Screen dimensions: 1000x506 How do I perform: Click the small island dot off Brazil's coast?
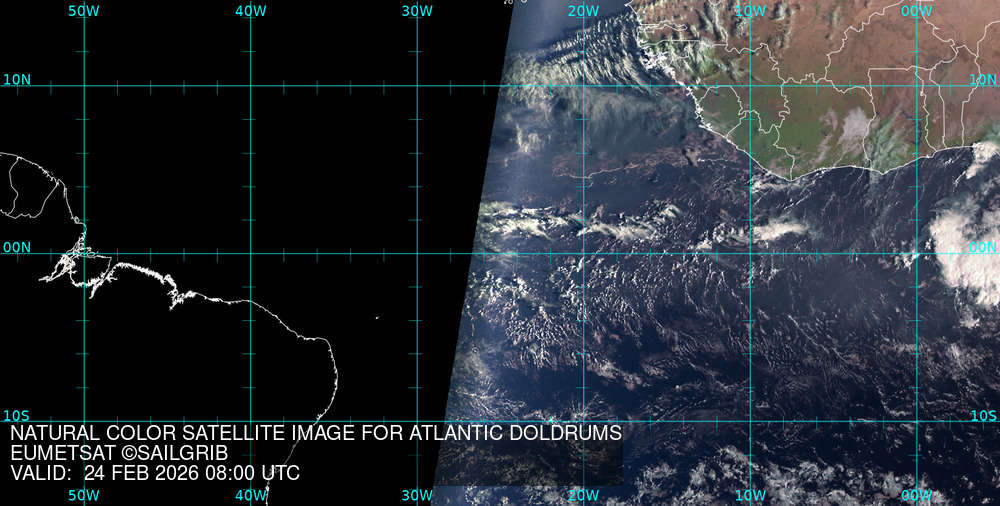tap(377, 319)
